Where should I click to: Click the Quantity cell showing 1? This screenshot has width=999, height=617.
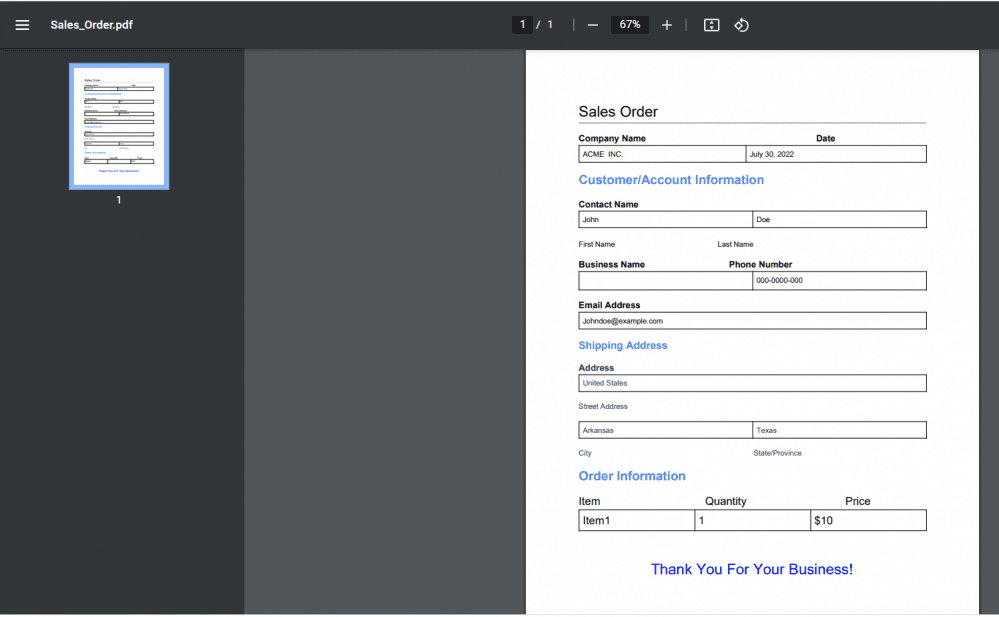coord(752,520)
